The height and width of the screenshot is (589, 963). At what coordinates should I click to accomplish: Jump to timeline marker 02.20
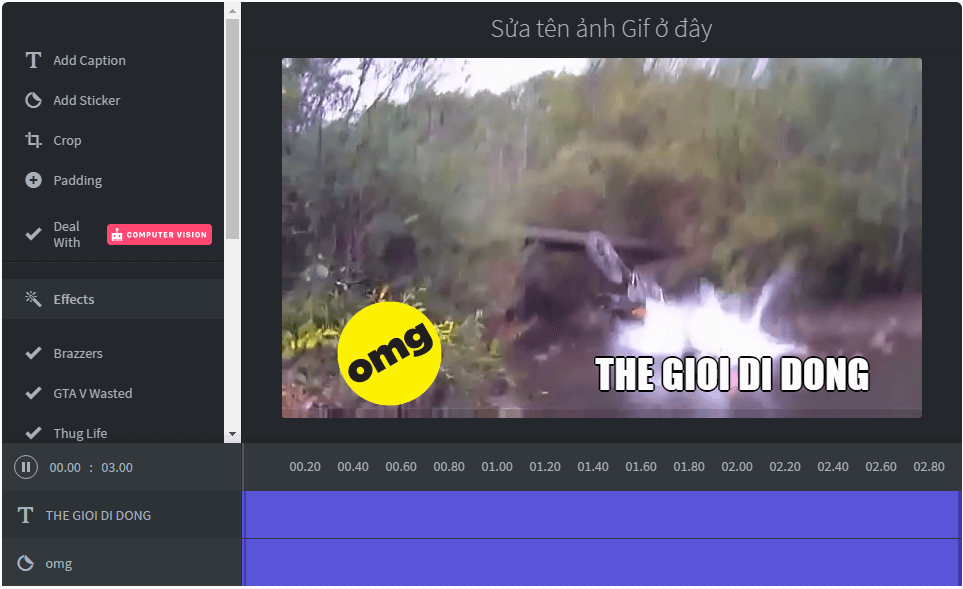pos(785,467)
